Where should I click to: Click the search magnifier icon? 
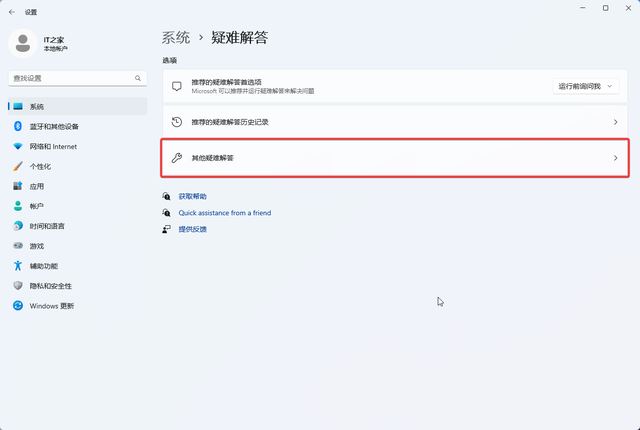click(138, 78)
